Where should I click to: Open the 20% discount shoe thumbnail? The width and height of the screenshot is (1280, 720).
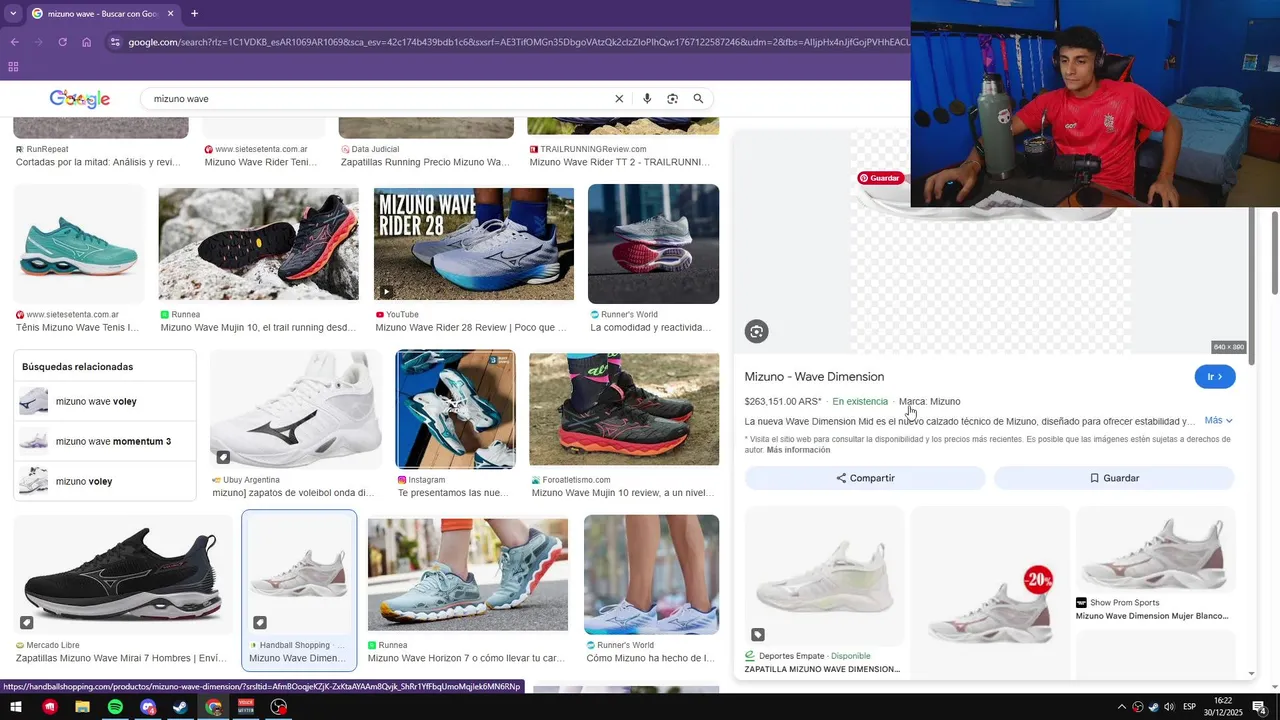[x=990, y=595]
